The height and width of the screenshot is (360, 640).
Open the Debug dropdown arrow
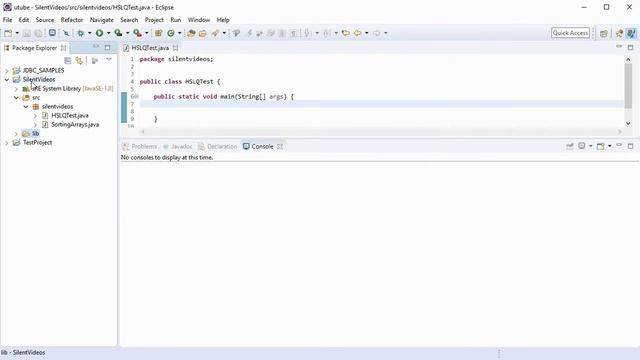pos(89,33)
